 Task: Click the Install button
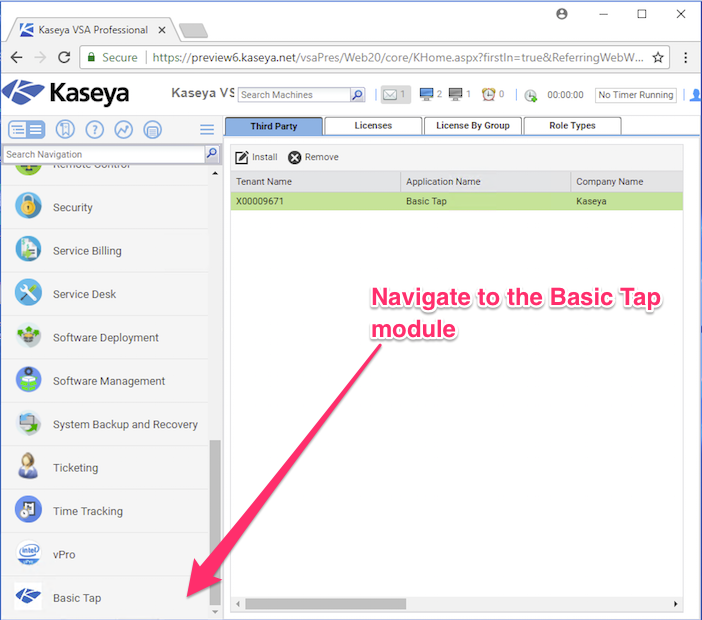coord(256,157)
